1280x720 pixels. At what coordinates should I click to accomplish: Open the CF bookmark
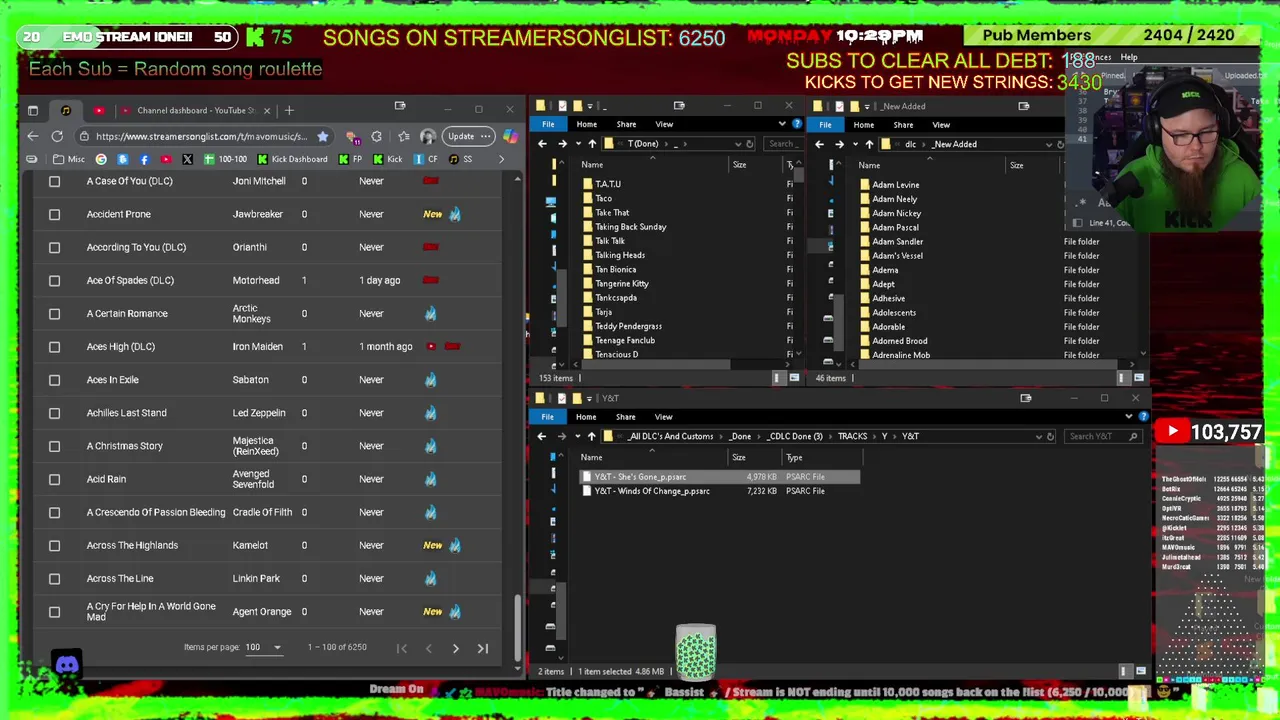click(x=426, y=159)
